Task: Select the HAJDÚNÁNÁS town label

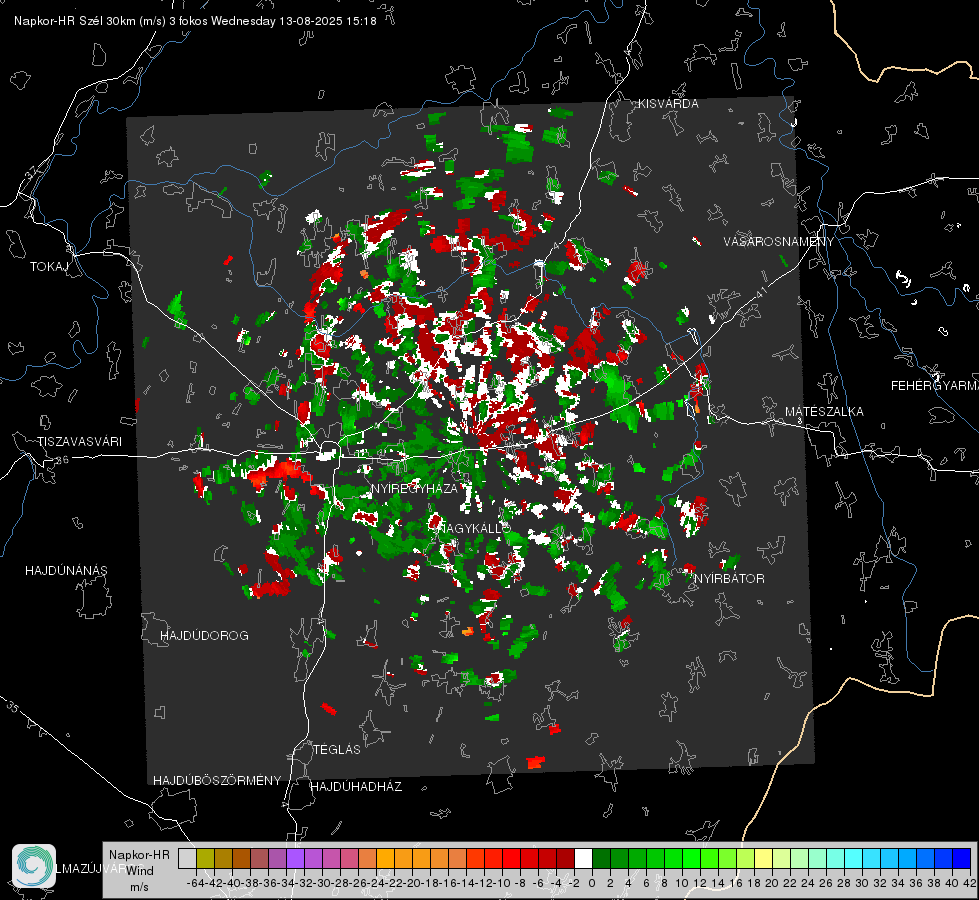Action: pyautogui.click(x=66, y=571)
